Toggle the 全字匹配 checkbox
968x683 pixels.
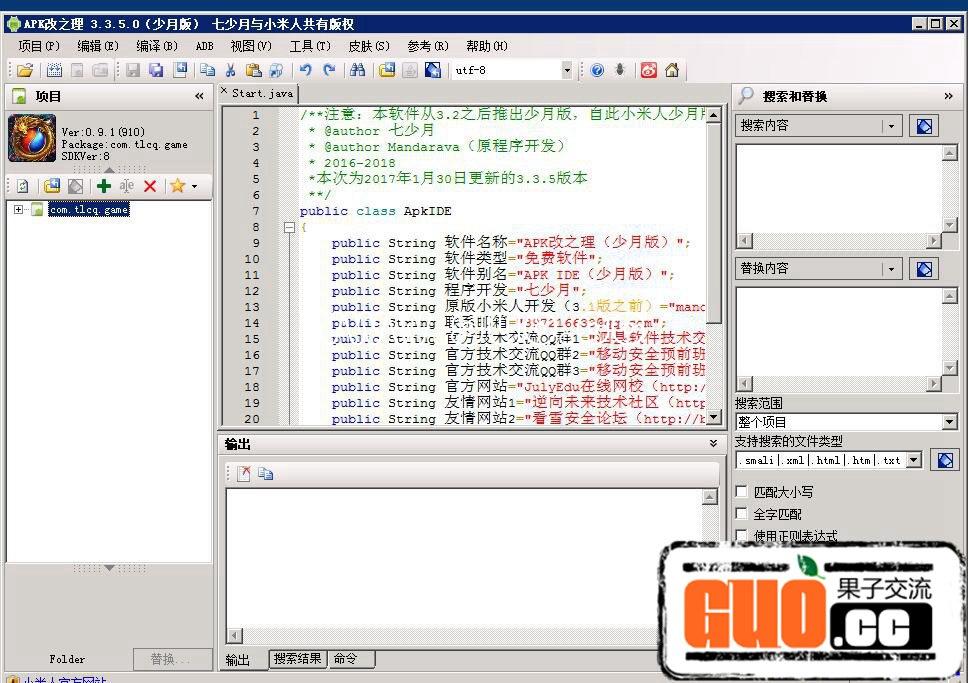(x=742, y=514)
